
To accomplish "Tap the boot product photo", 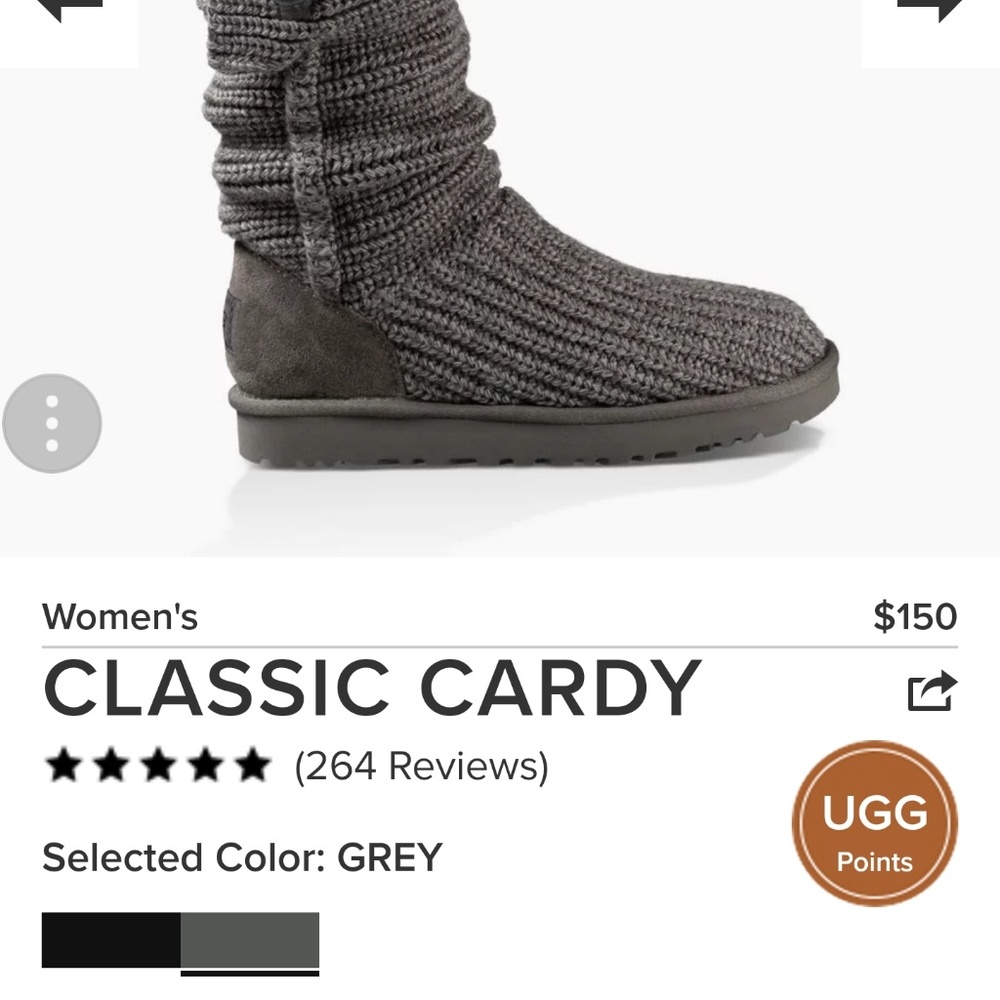I will click(x=500, y=280).
